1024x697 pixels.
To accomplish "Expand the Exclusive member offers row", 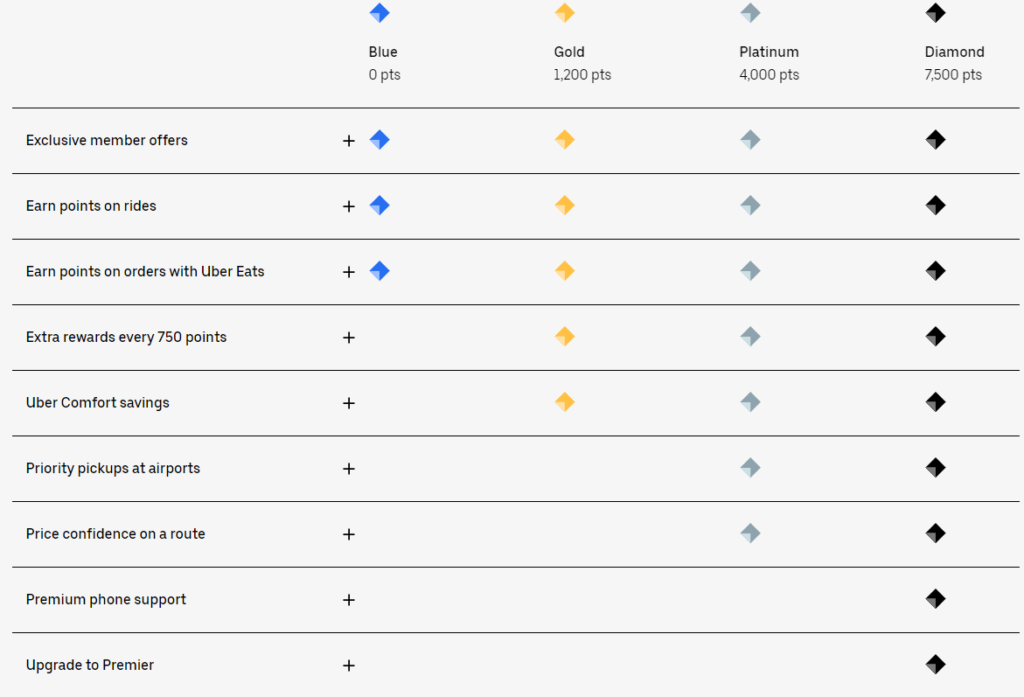I will tap(349, 140).
